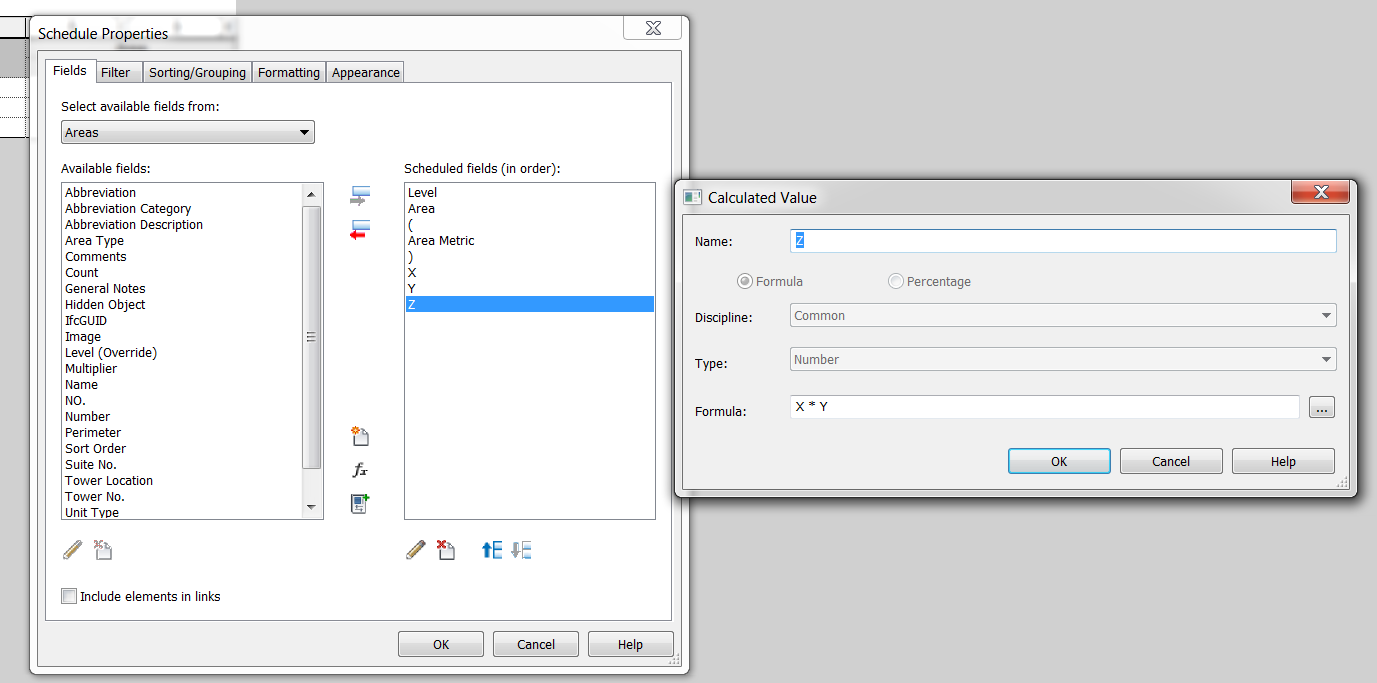Select Area Metric in Scheduled fields
This screenshot has width=1377, height=683.
441,241
